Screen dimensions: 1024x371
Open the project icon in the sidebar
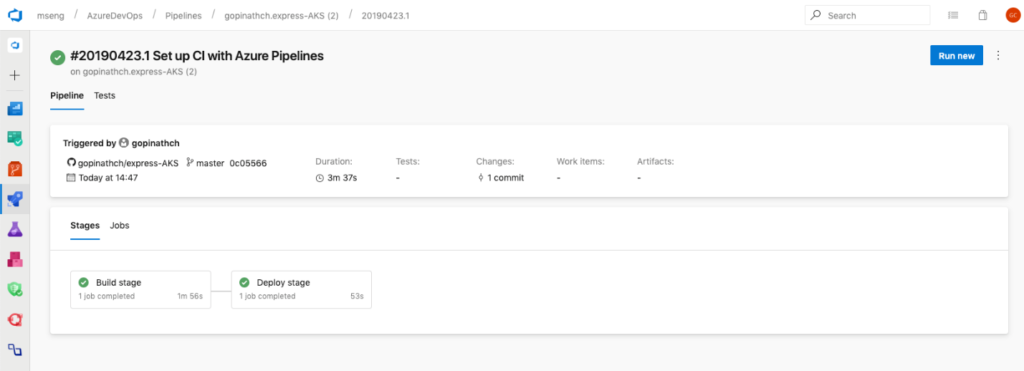[x=15, y=45]
